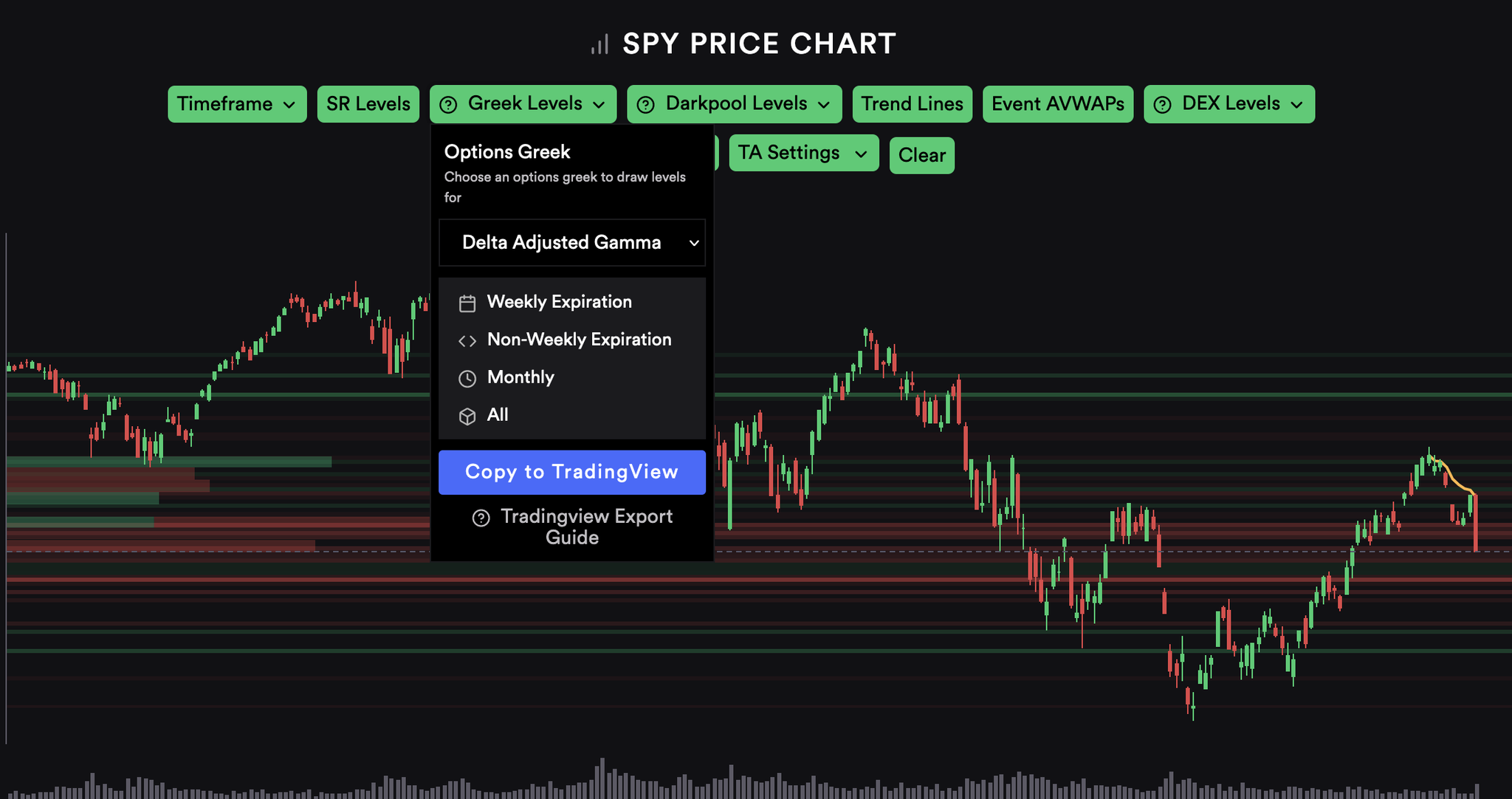
Task: Click the Greek Levels help question-mark icon
Action: 448,105
